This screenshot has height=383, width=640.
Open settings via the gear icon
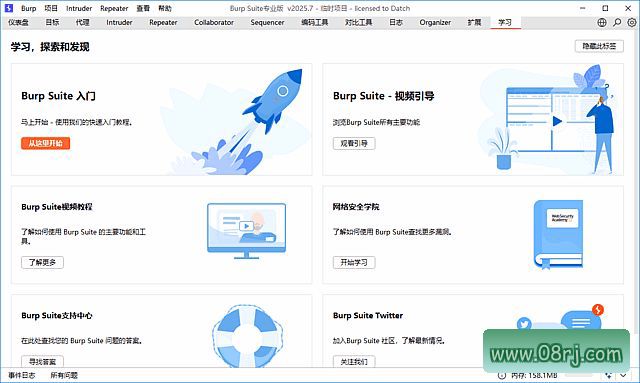[x=632, y=22]
